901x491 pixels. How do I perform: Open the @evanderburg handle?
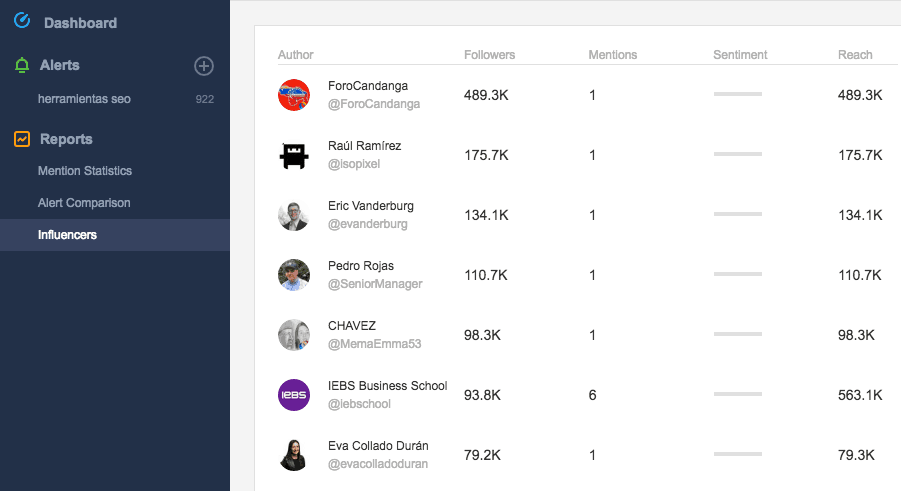pos(367,224)
